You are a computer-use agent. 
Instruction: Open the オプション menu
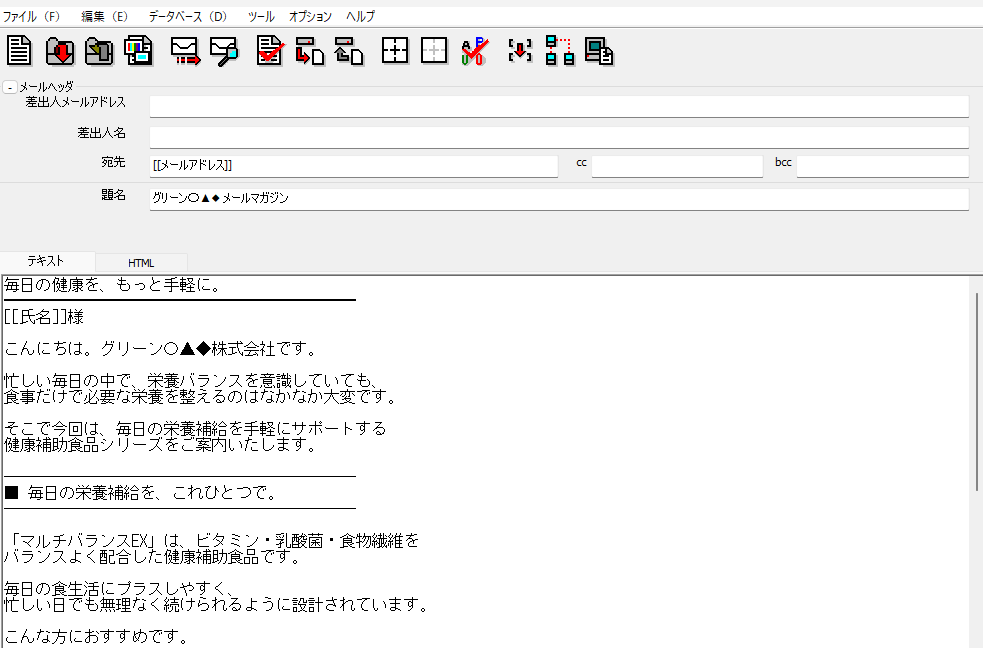pos(310,16)
